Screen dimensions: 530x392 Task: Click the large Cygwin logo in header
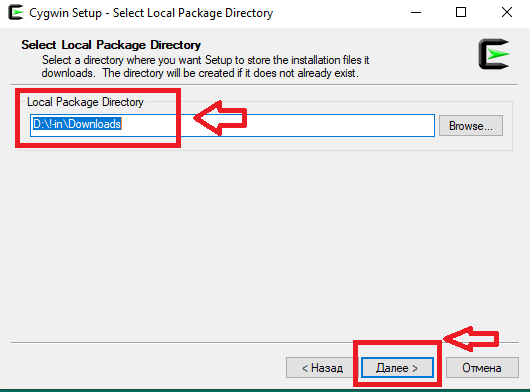(x=494, y=54)
